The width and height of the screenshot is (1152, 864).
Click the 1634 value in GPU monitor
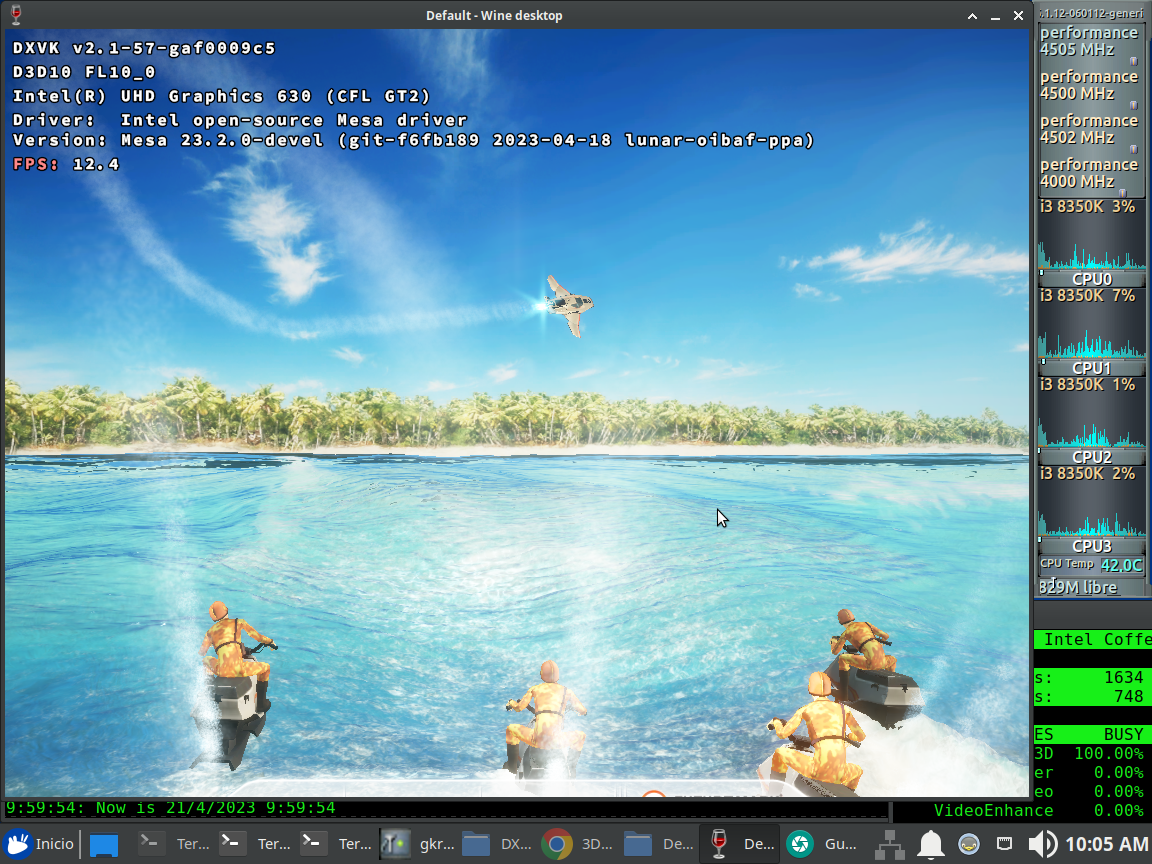click(x=1123, y=677)
